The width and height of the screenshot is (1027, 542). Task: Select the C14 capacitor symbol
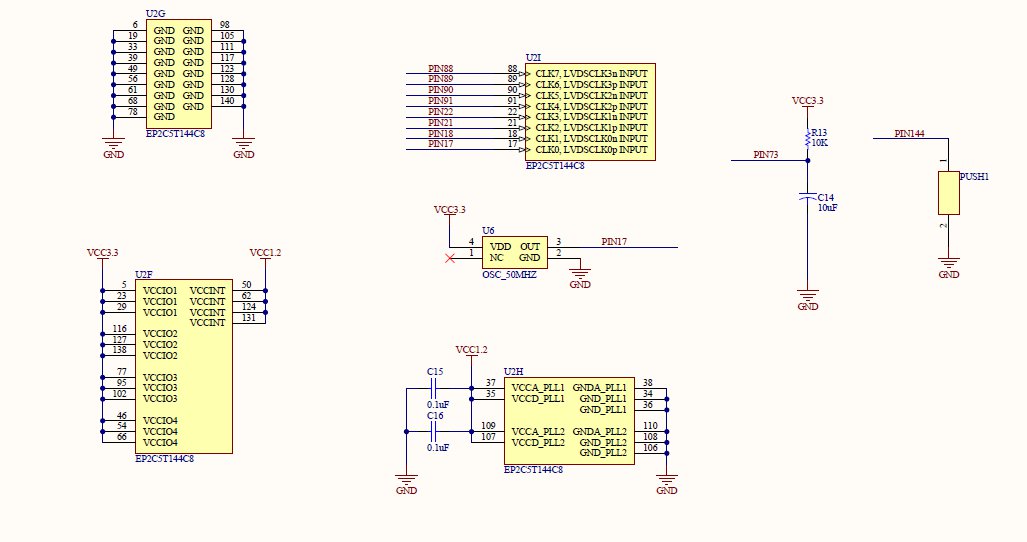pos(808,196)
